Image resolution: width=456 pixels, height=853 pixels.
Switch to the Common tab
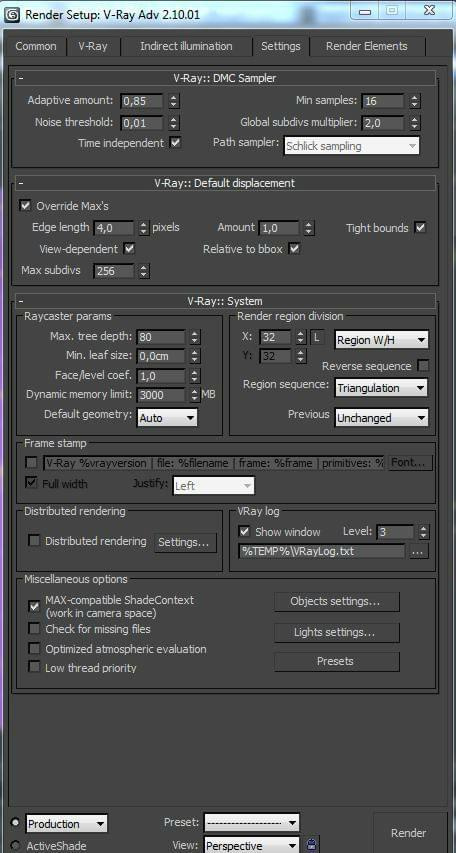[36, 46]
